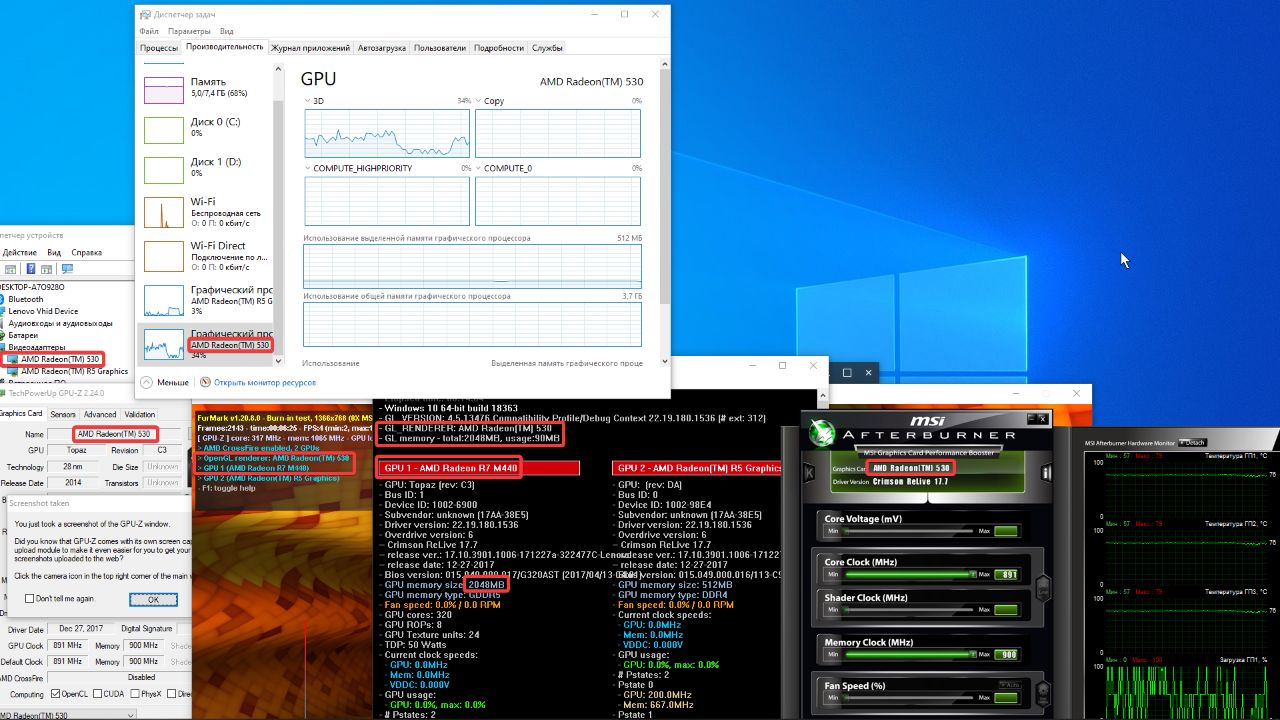Select AMD Radeon(TM) 530 device entry
The height and width of the screenshot is (720, 1280).
coord(60,359)
